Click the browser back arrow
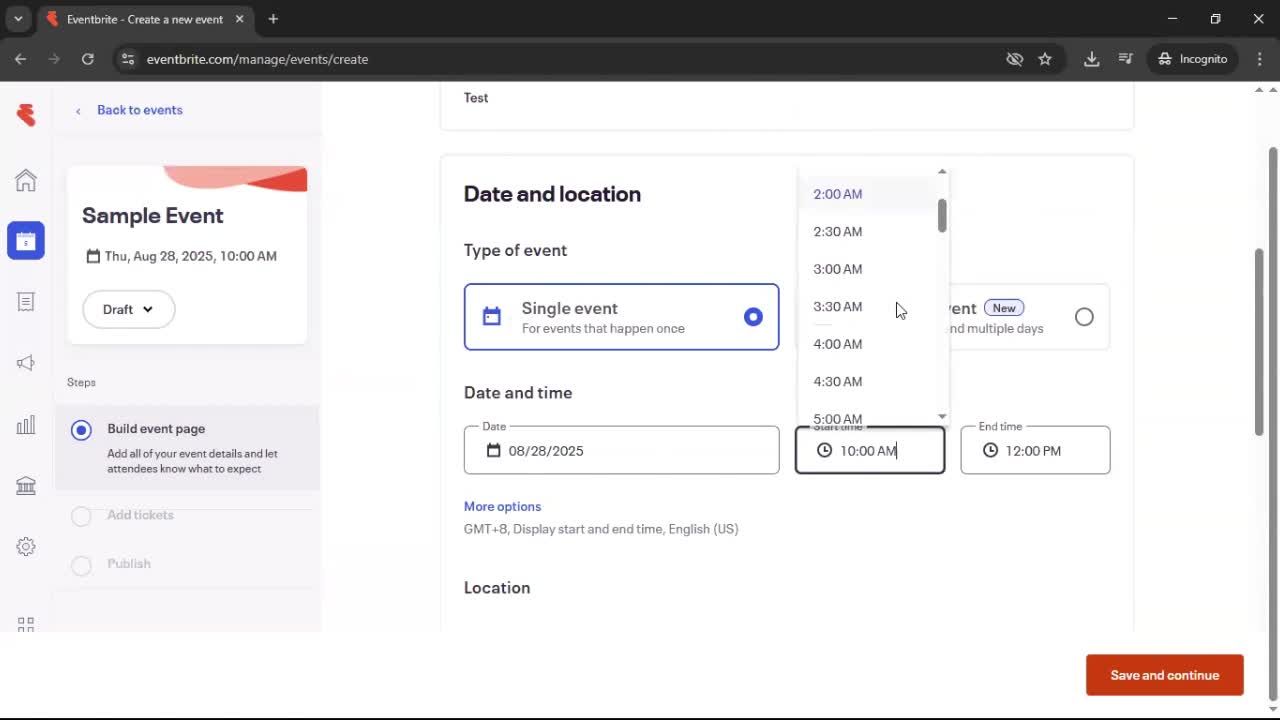 coord(20,59)
